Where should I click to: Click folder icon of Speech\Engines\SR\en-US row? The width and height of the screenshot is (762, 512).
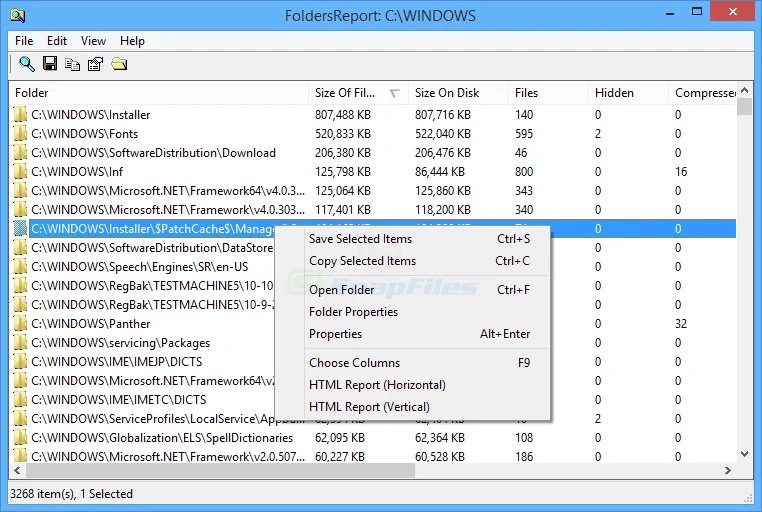(20, 267)
